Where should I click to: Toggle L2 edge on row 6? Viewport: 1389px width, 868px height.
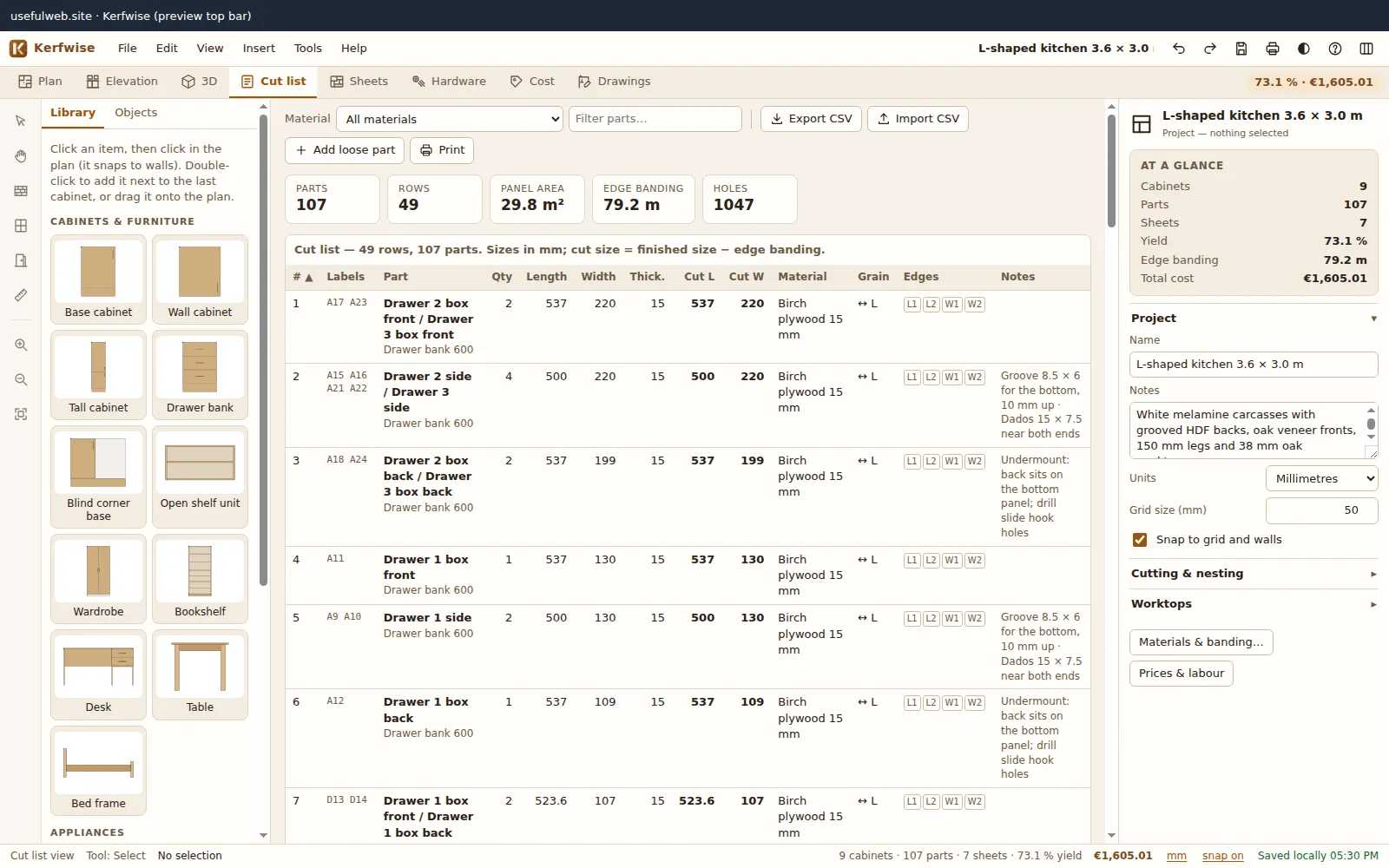(931, 703)
